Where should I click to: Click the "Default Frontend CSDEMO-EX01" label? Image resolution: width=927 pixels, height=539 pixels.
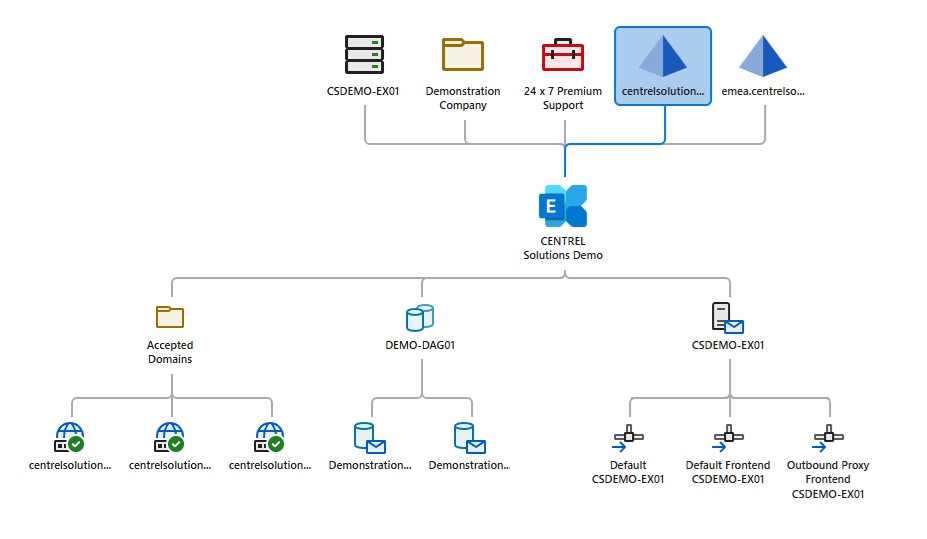[728, 472]
